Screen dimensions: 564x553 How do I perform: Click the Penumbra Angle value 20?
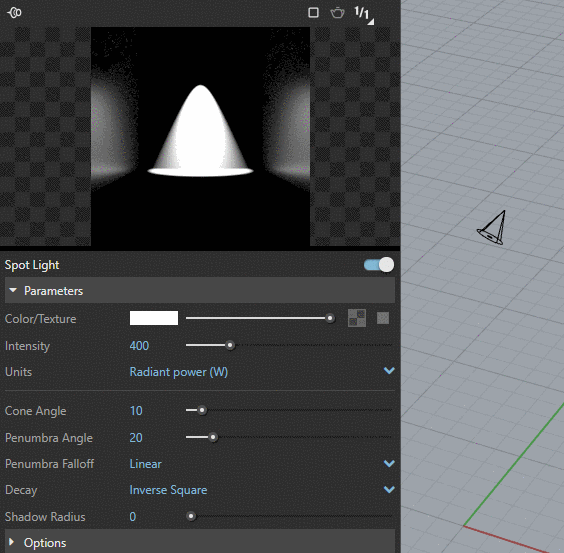136,438
